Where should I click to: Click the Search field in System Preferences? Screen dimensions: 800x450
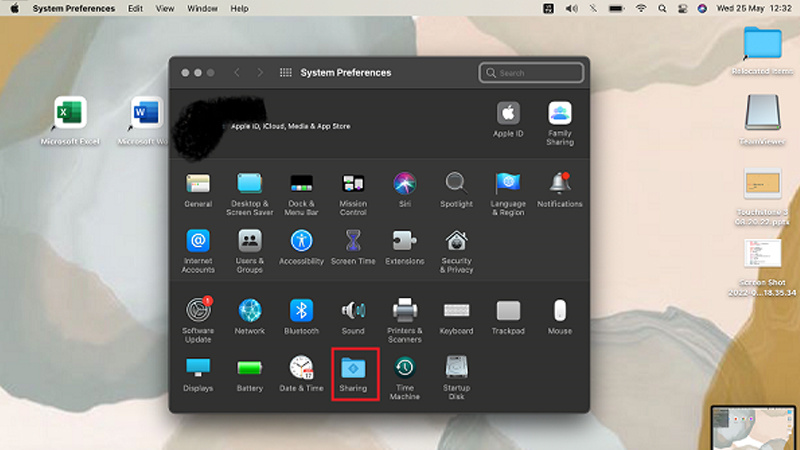coord(531,73)
